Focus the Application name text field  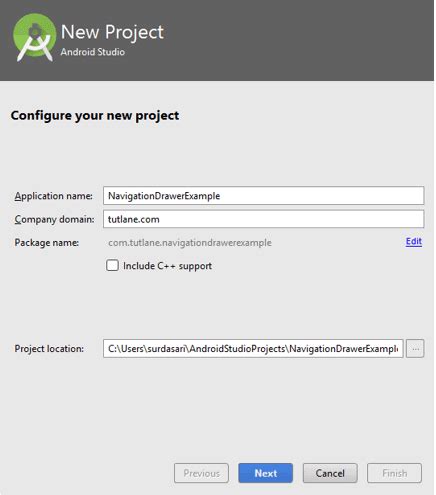tap(263, 196)
